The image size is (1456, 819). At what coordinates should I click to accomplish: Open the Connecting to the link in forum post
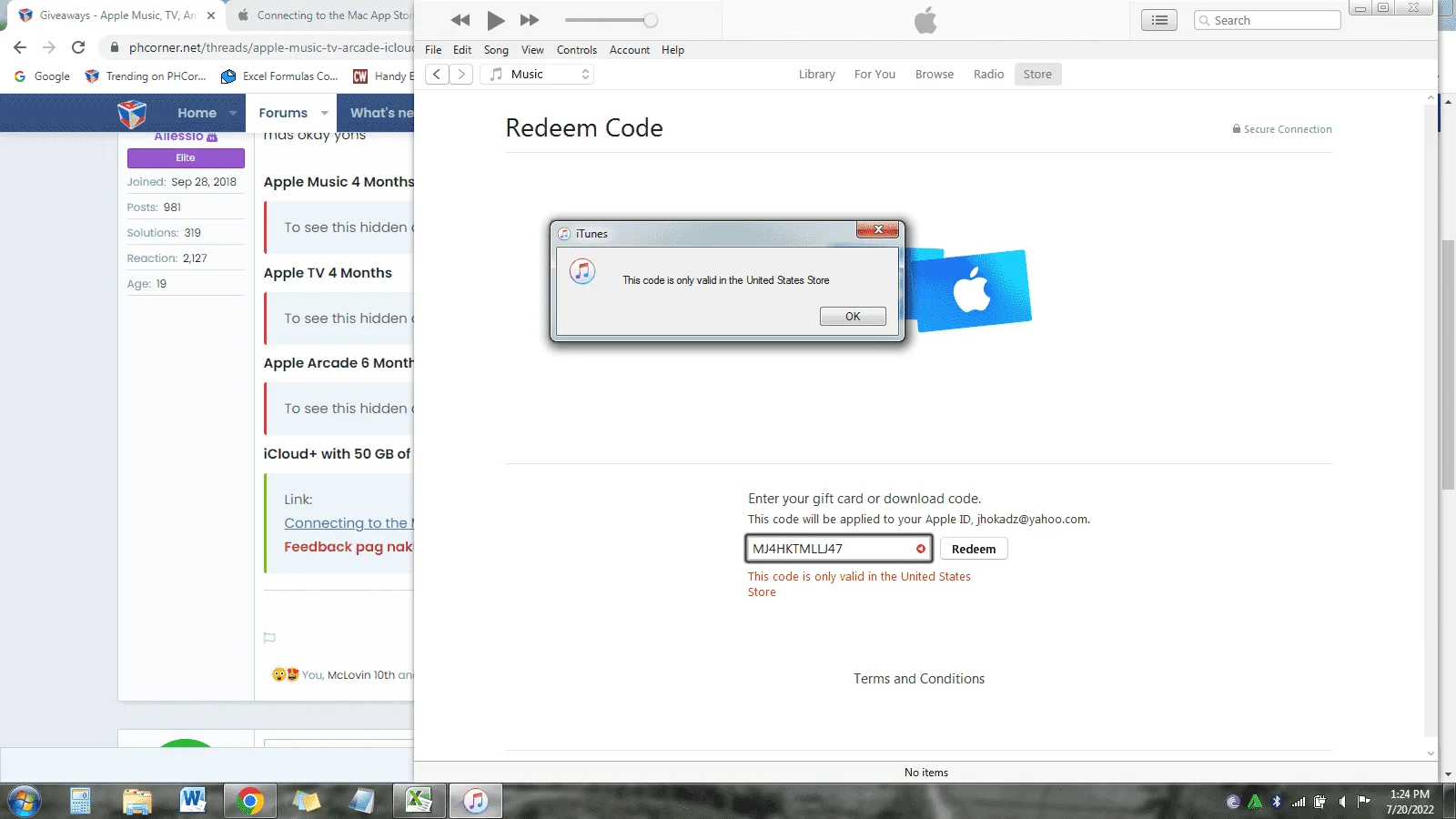(349, 523)
